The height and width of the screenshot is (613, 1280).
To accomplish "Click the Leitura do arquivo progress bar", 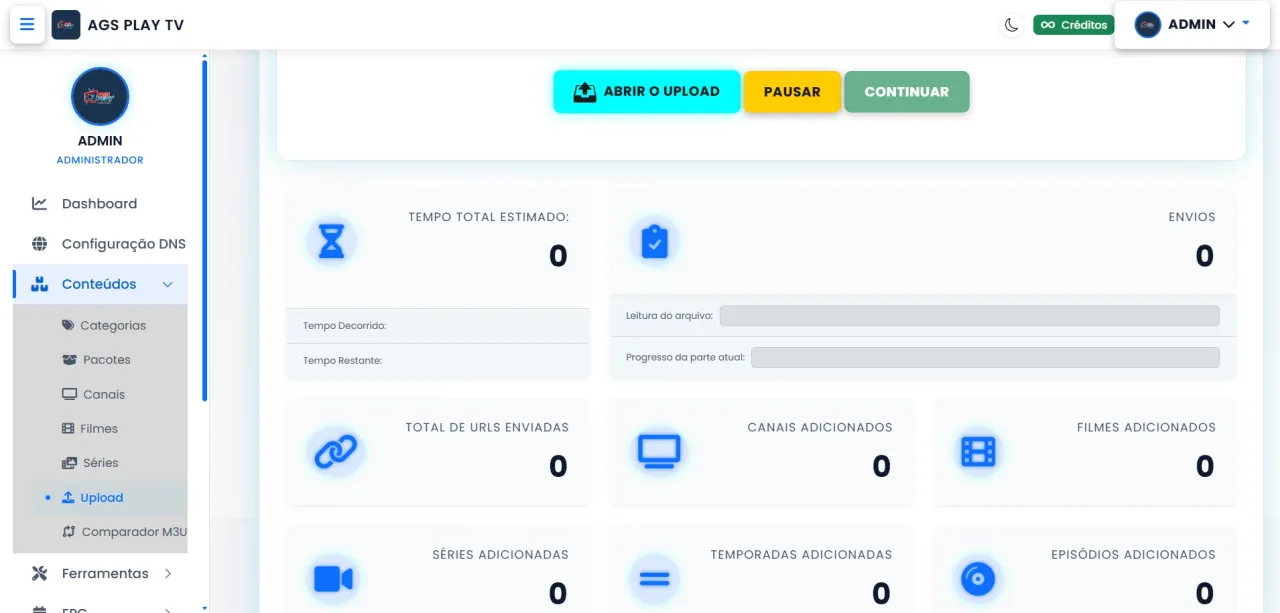I will (969, 315).
